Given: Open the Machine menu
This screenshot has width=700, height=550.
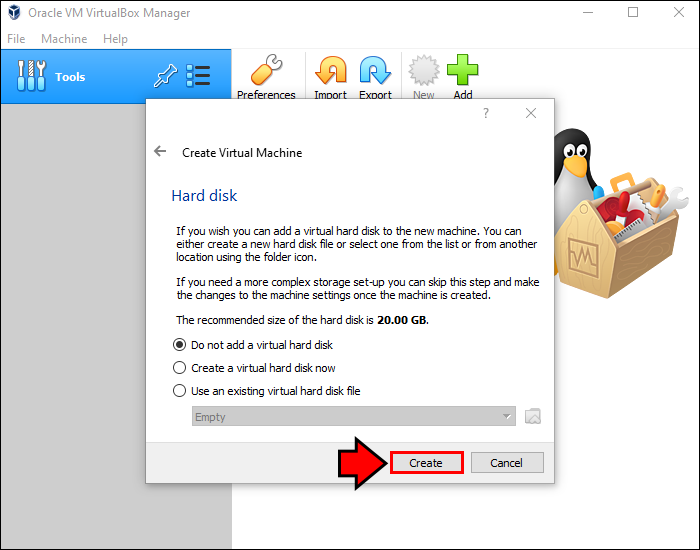Looking at the screenshot, I should 64,39.
